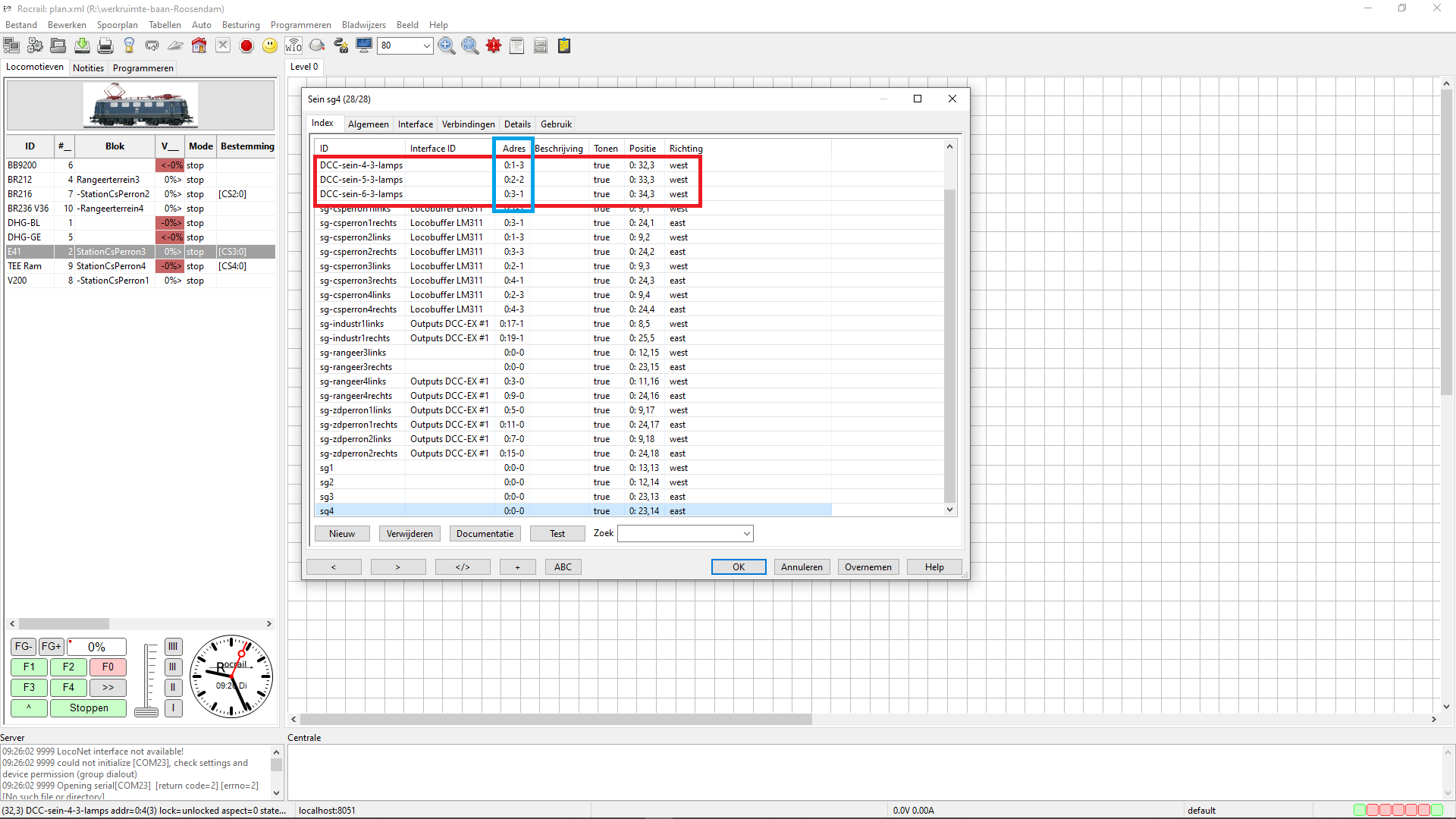Open the Tabellen menu
The width and height of the screenshot is (1456, 819).
coord(165,25)
